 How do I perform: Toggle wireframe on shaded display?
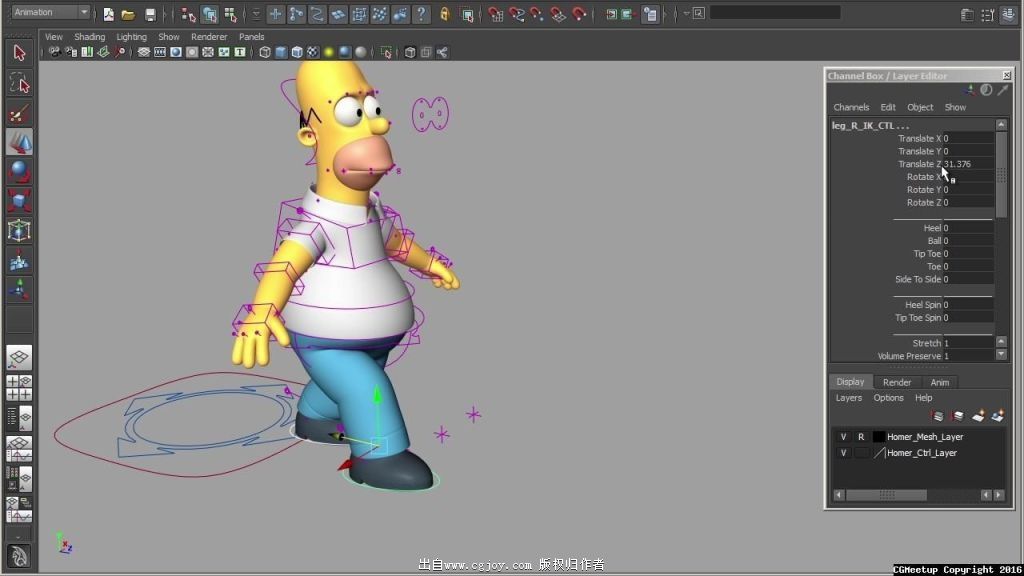[x=296, y=52]
